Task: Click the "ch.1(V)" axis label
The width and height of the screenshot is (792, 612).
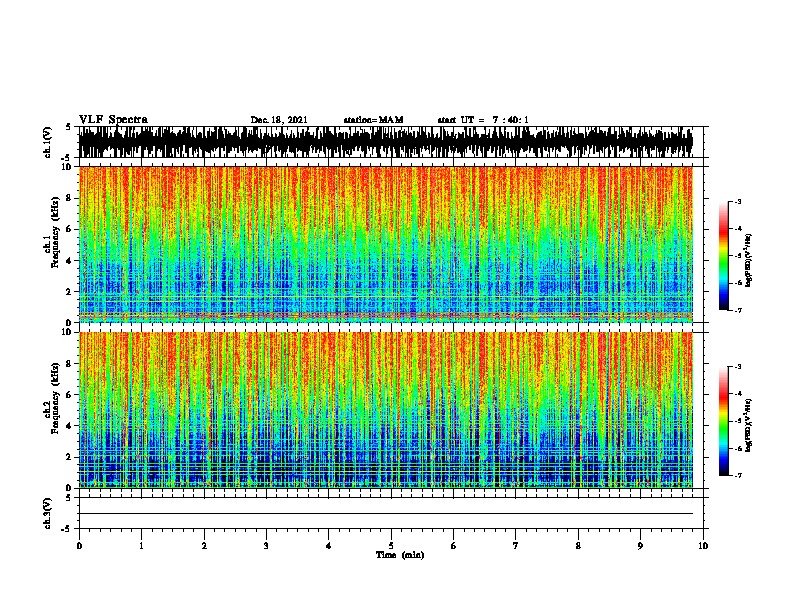Action: (47, 142)
